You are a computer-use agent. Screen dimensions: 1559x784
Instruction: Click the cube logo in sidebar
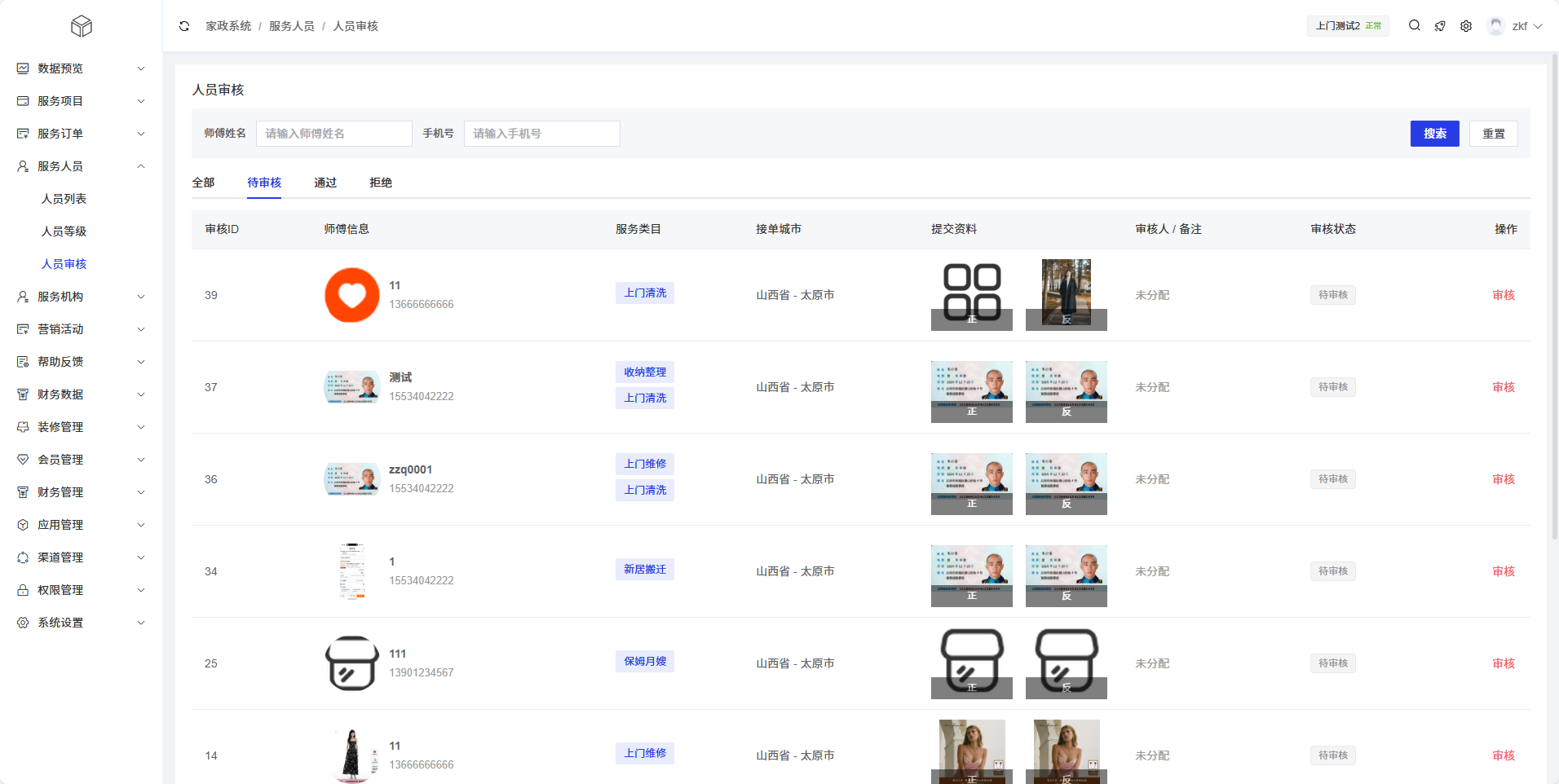click(82, 26)
